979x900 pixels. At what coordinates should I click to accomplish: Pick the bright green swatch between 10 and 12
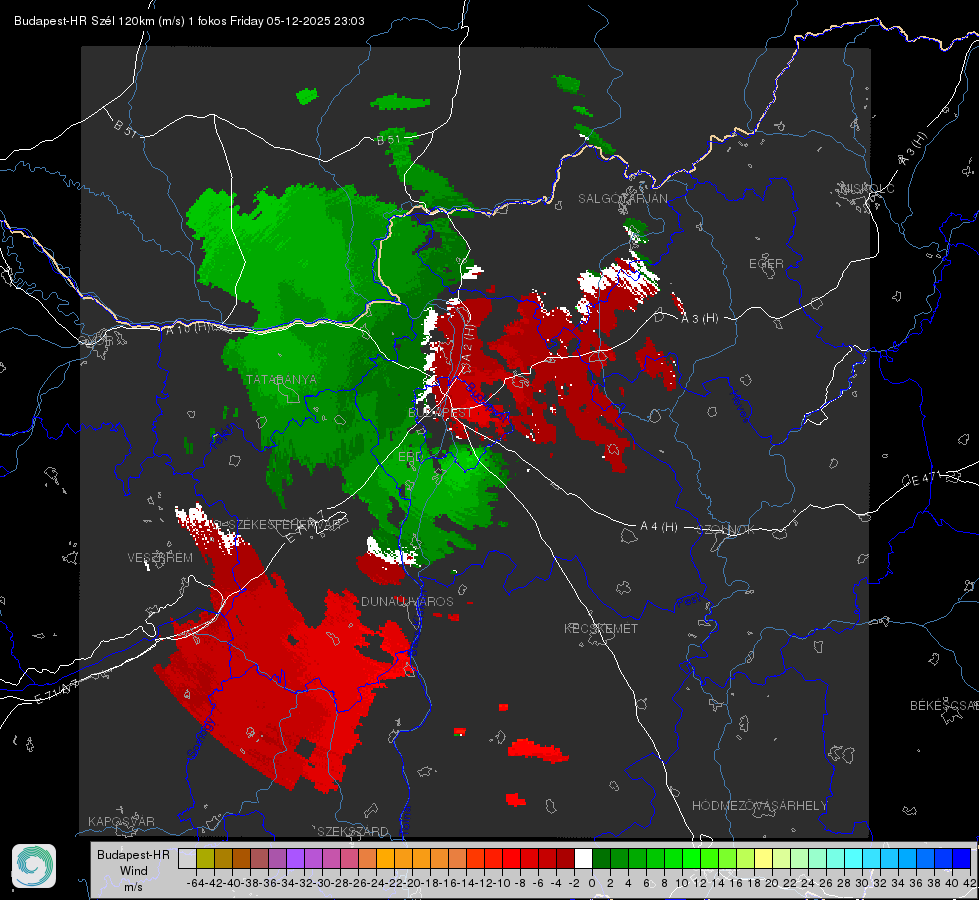(691, 858)
